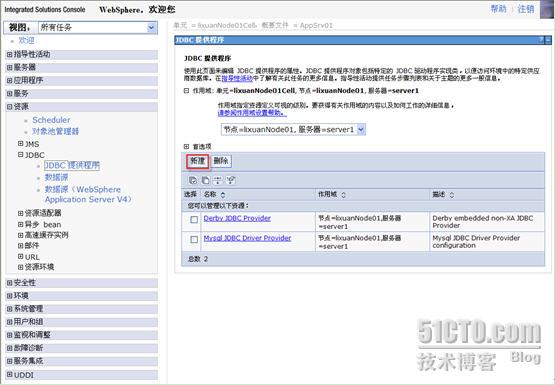
Task: Collapse the 作用域 section toggle
Action: click(x=186, y=91)
